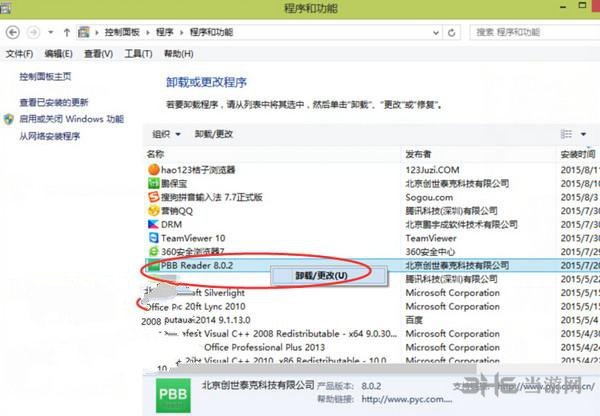Select the 鹏保宝 green icon
Image resolution: width=600 pixels, height=416 pixels.
pos(153,183)
